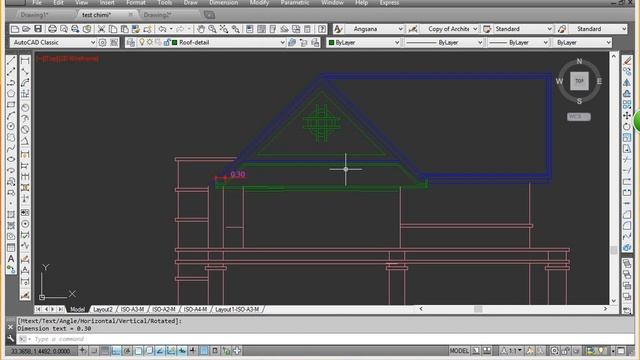
Task: Click the vertical scrollbar down arrow
Action: point(614,301)
